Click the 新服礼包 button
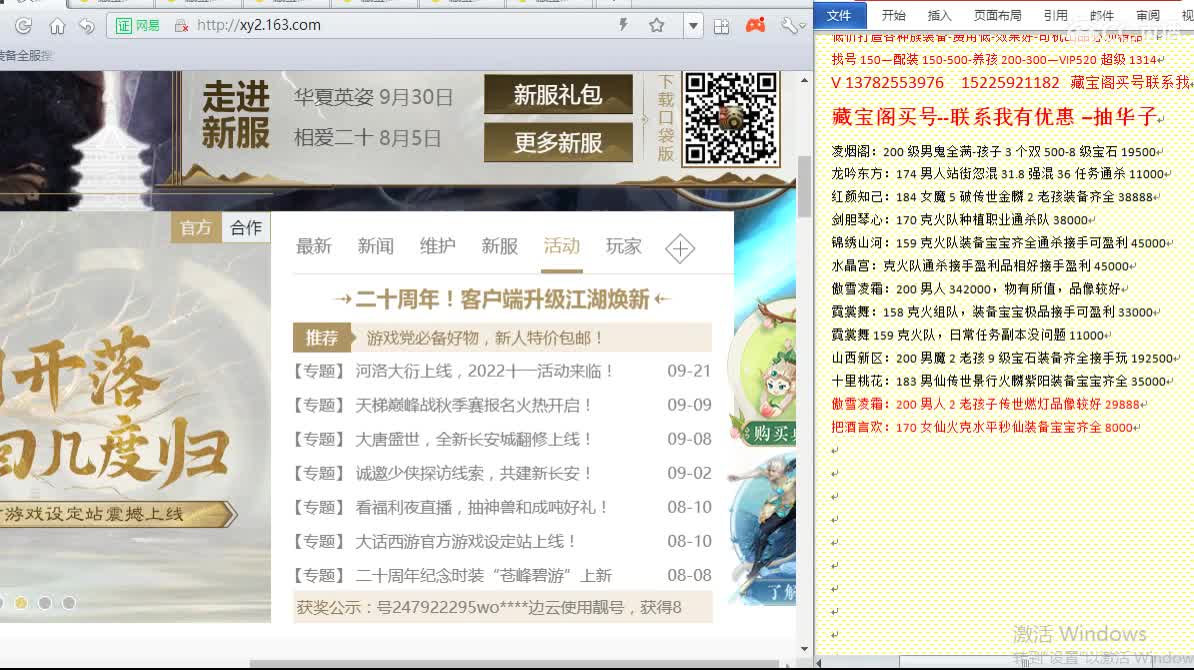This screenshot has height=670, width=1194. [558, 94]
